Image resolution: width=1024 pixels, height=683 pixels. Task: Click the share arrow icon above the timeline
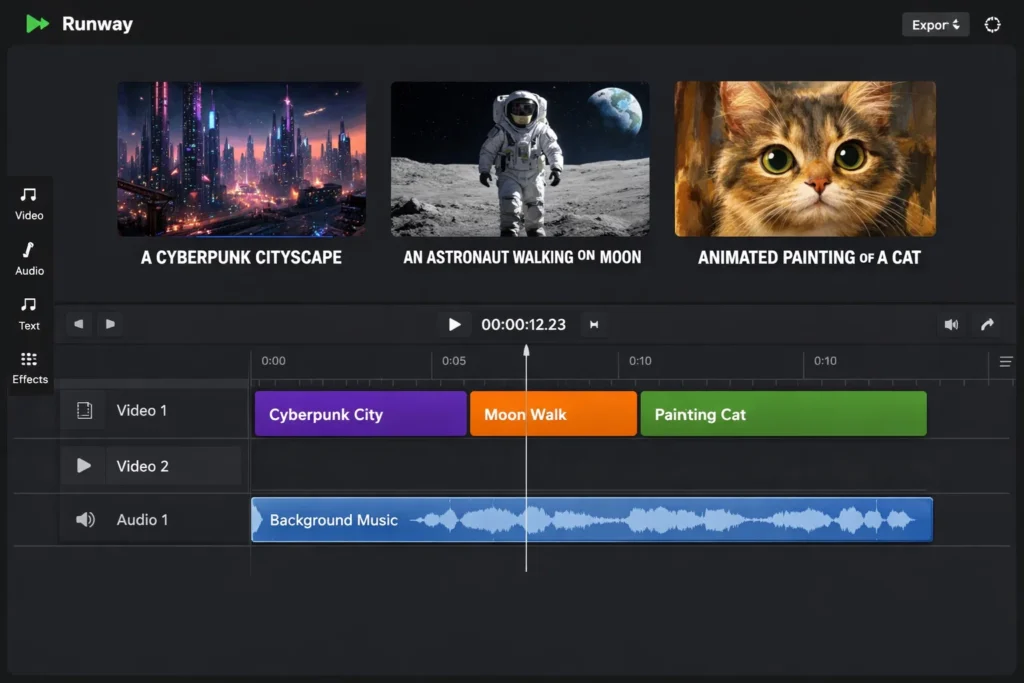[x=988, y=323]
